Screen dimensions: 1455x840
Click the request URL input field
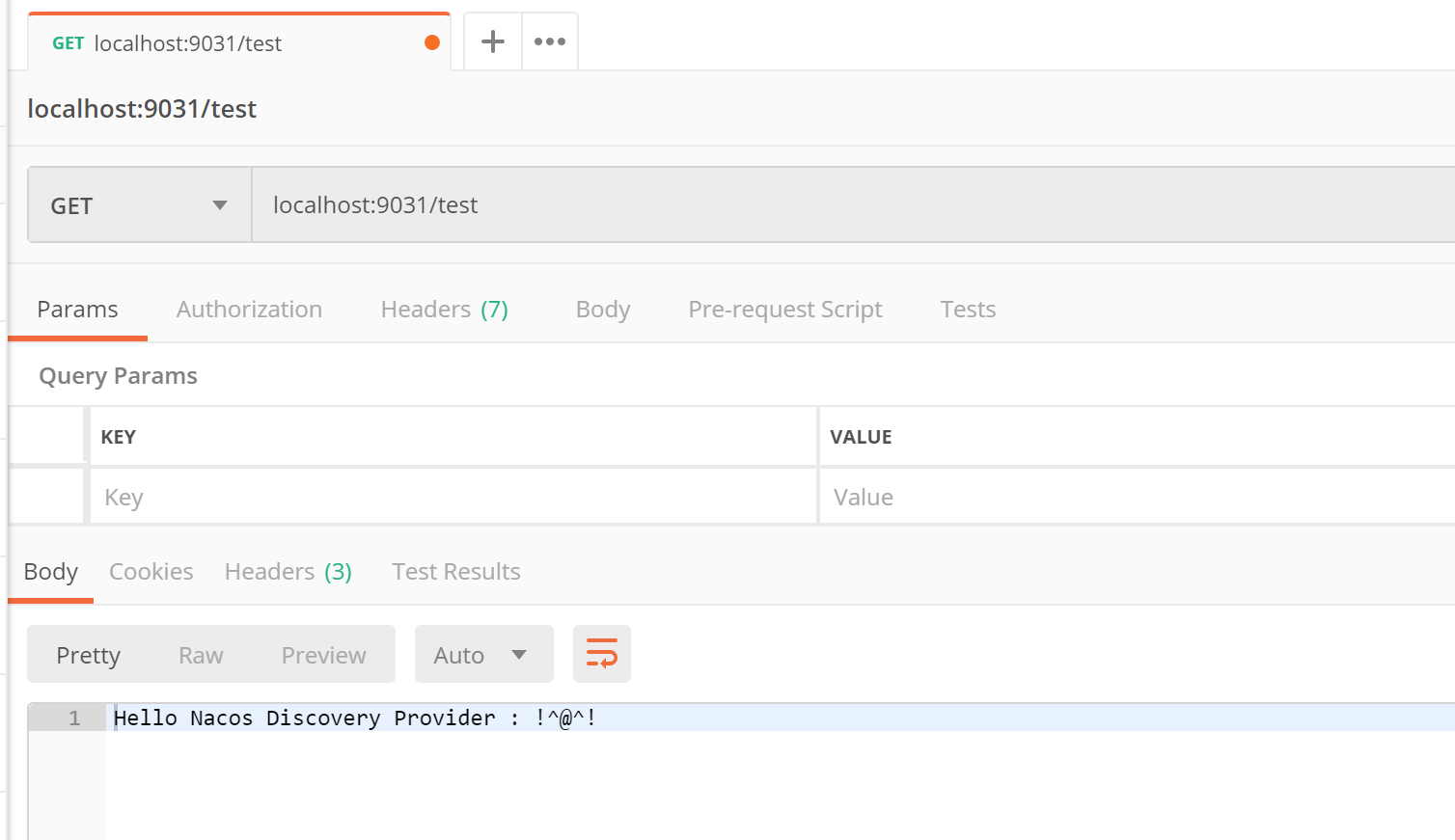click(x=853, y=205)
